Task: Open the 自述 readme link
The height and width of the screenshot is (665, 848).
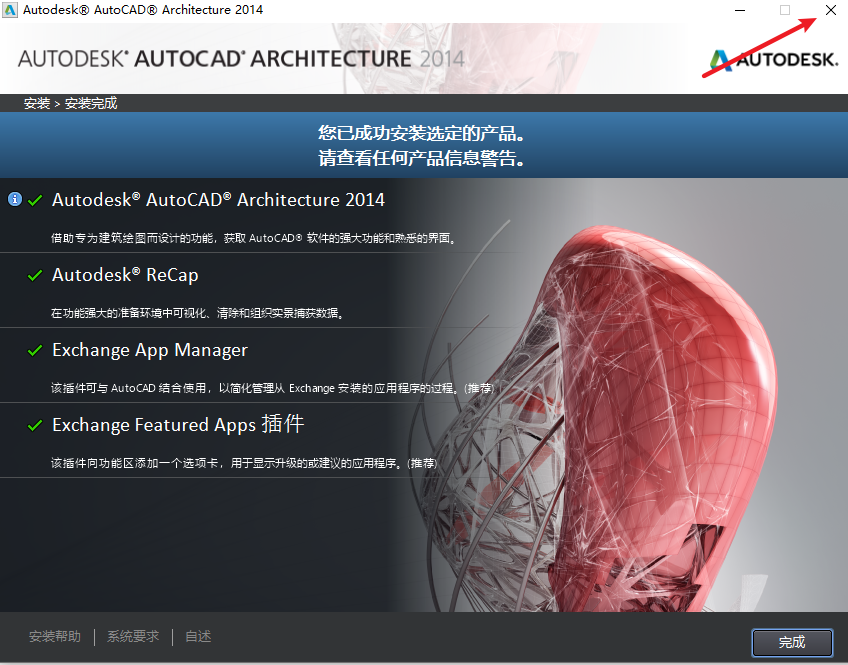Action: [198, 637]
